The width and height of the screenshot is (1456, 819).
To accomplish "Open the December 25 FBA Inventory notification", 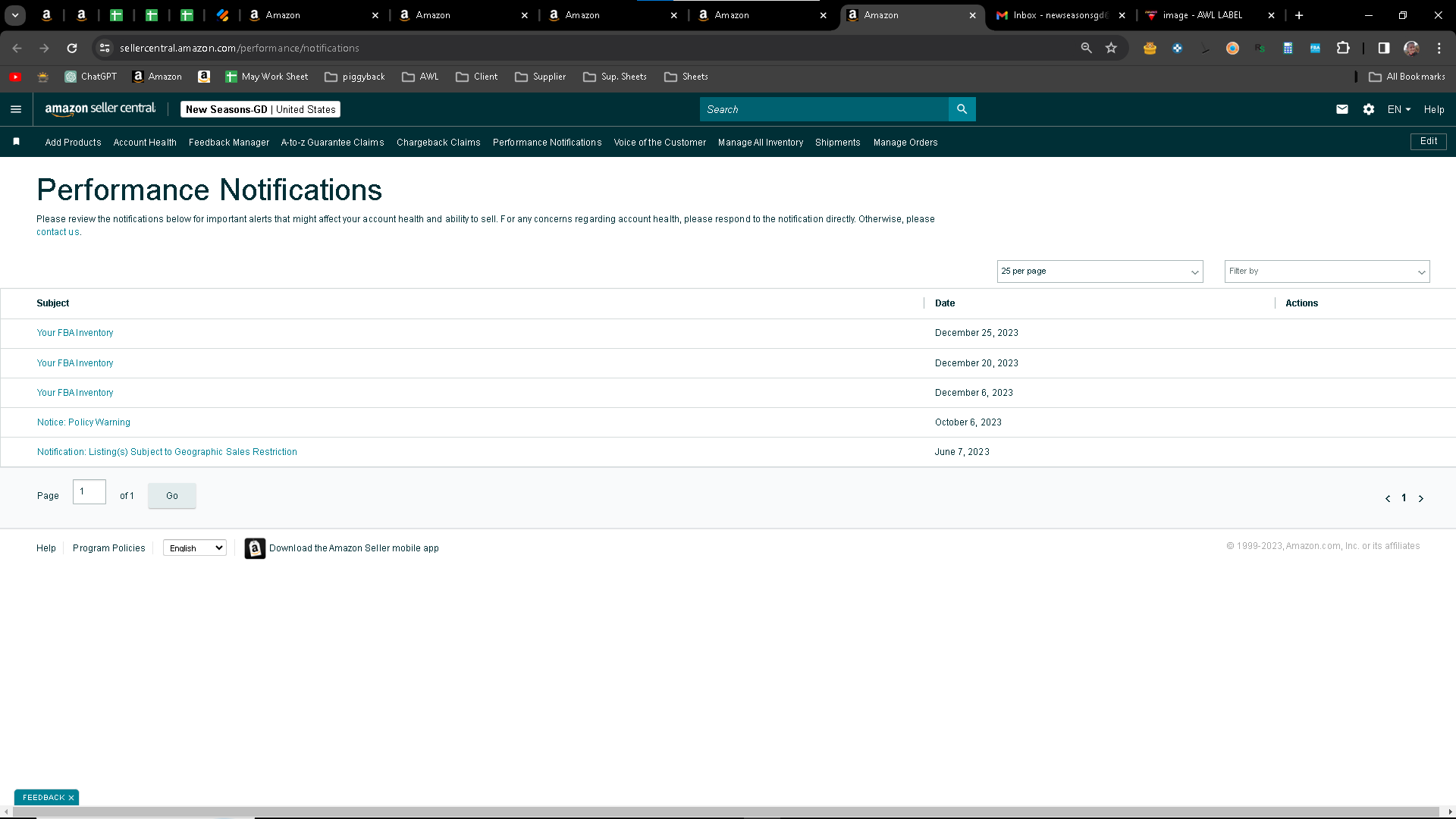I will (x=75, y=333).
